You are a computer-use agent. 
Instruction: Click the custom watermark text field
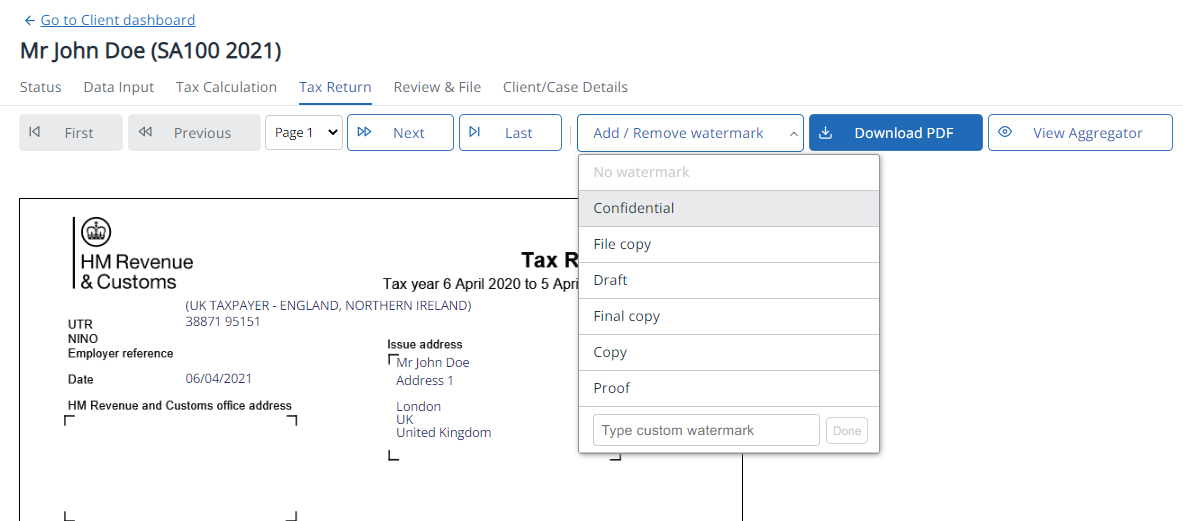click(x=706, y=430)
